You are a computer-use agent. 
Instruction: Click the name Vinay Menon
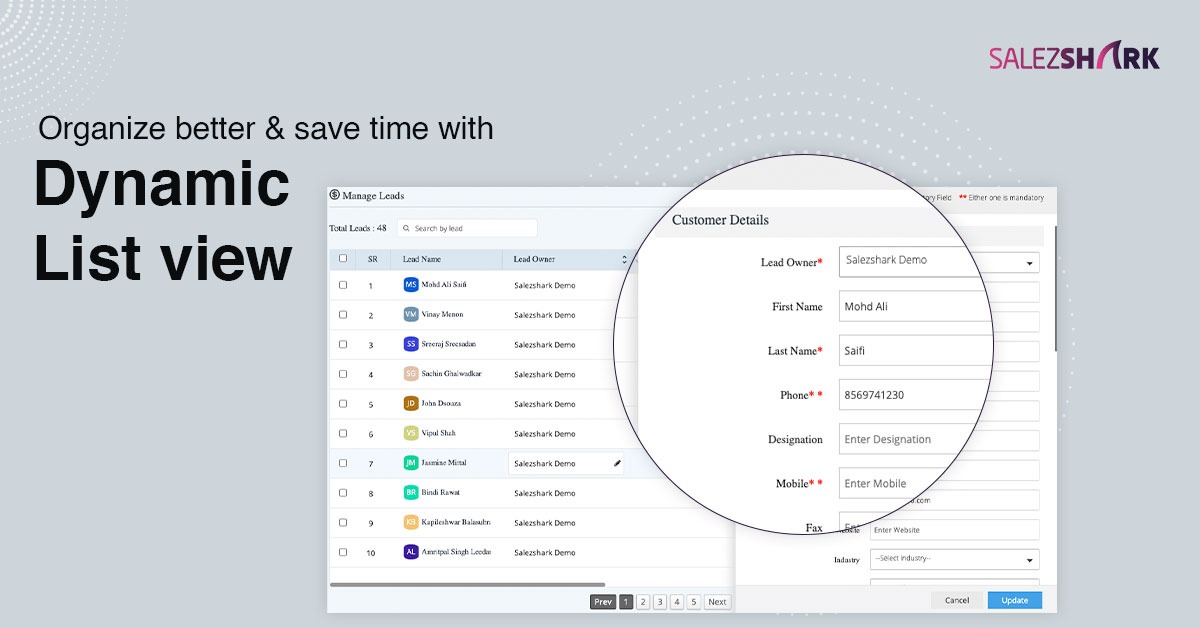coord(441,314)
